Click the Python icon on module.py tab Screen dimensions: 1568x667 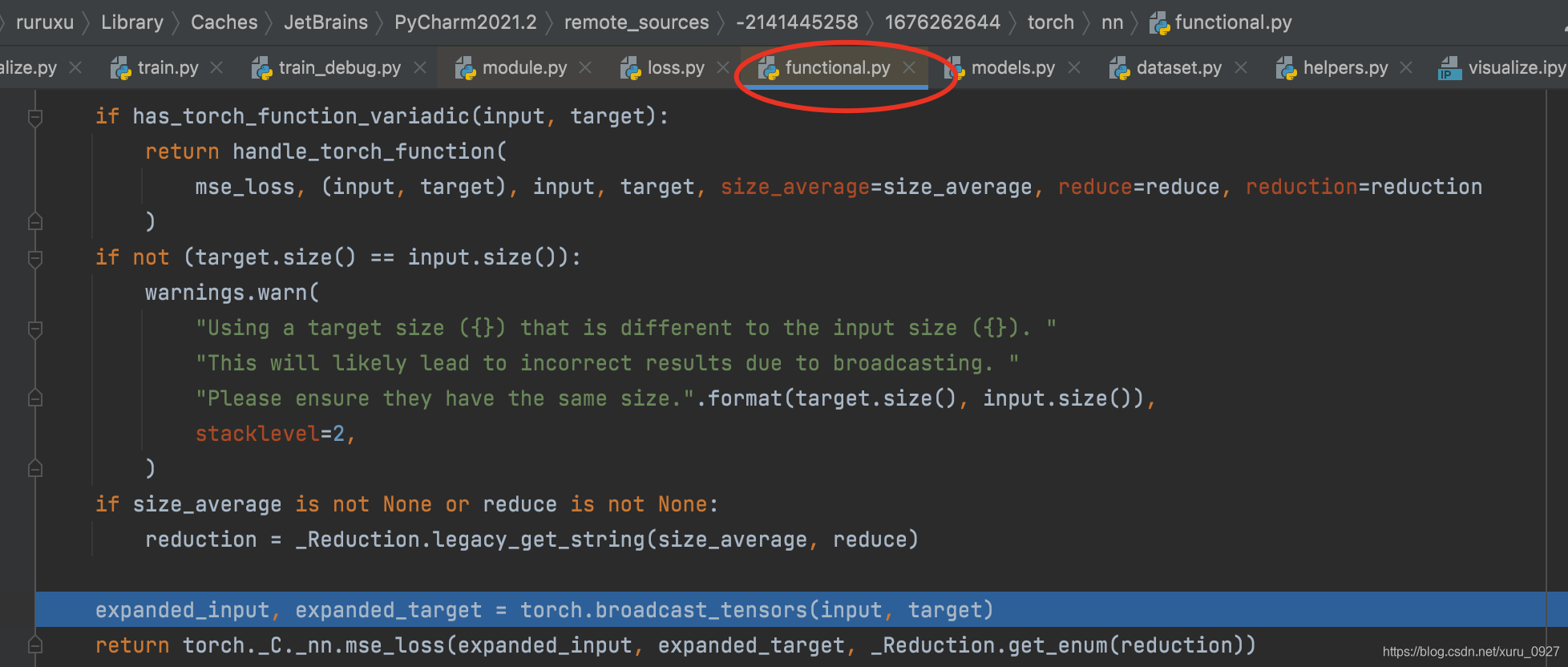coord(465,68)
